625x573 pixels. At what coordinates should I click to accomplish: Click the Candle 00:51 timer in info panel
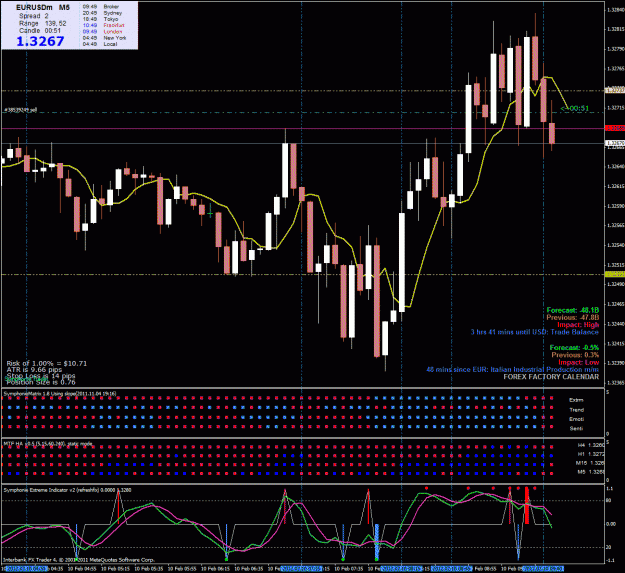tap(40, 31)
